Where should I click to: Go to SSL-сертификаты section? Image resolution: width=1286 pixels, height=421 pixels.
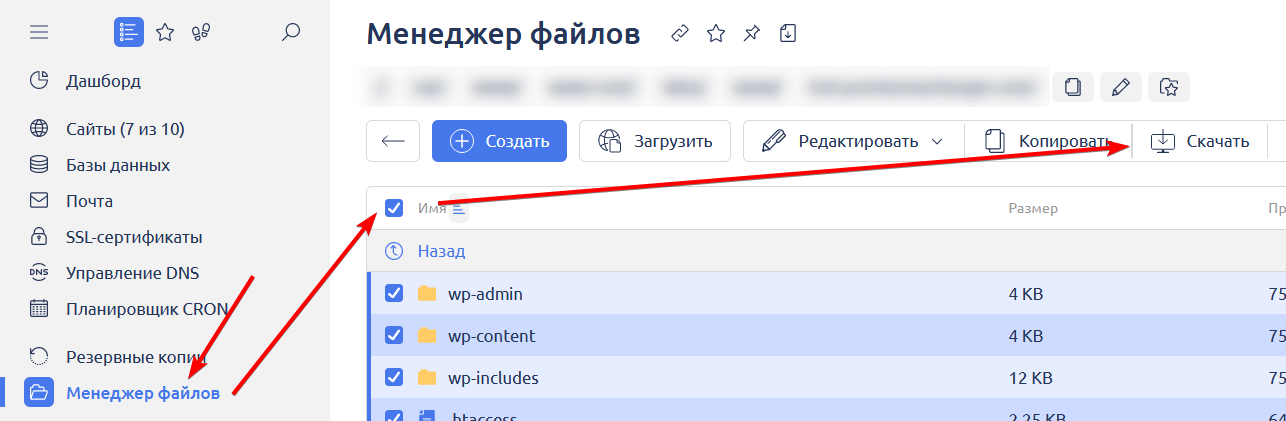tap(134, 237)
